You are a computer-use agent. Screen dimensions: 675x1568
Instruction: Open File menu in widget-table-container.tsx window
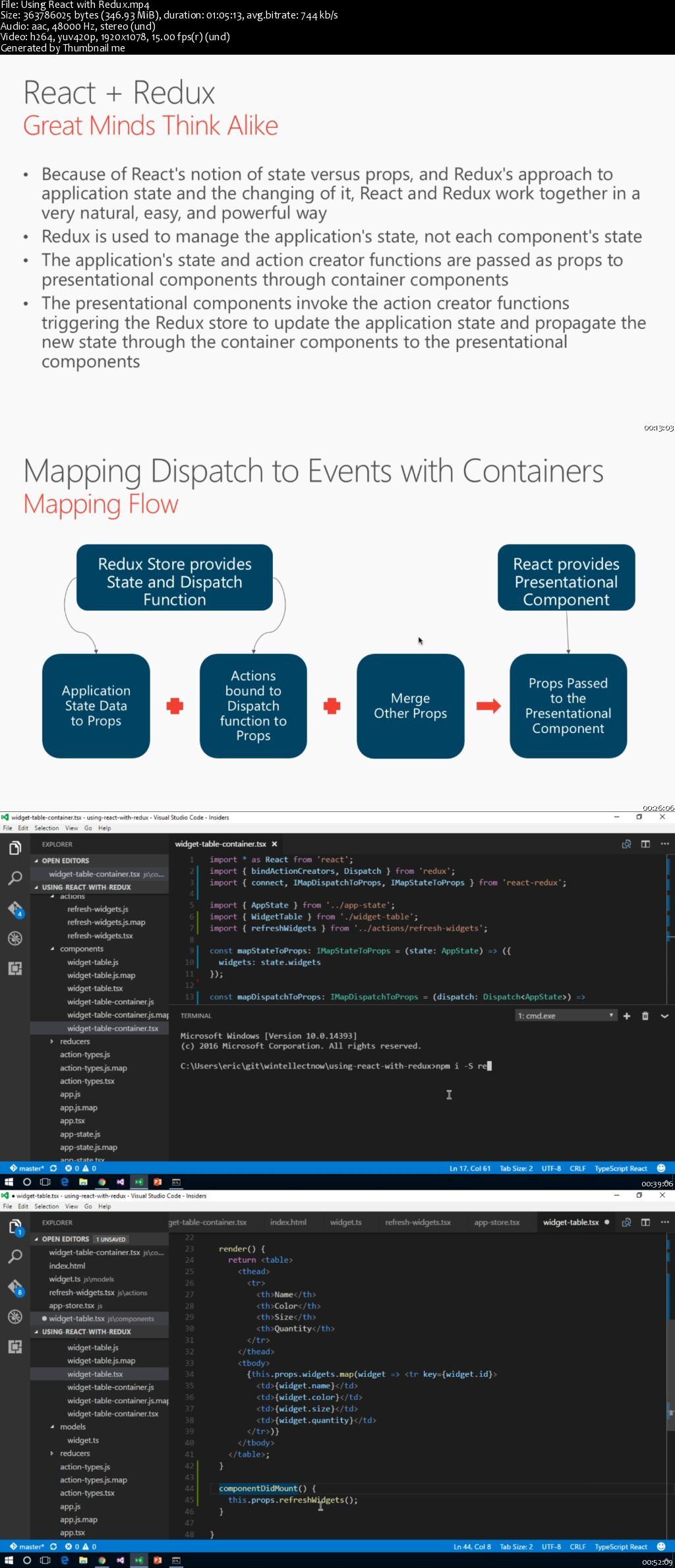pyautogui.click(x=8, y=828)
